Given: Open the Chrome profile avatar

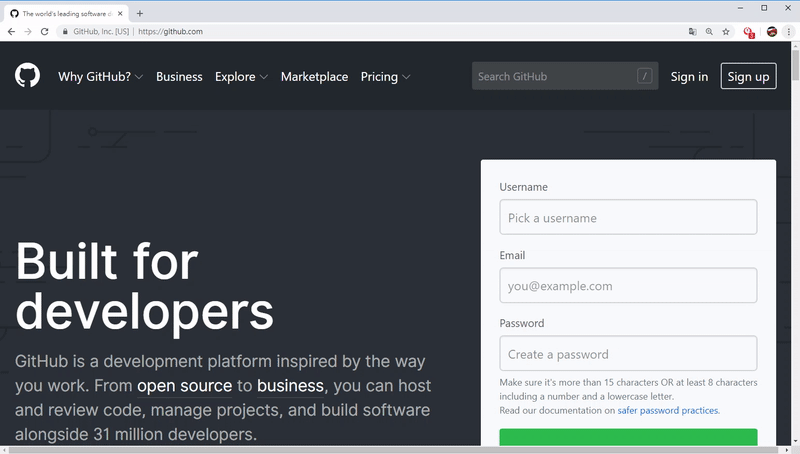Looking at the screenshot, I should (x=772, y=32).
